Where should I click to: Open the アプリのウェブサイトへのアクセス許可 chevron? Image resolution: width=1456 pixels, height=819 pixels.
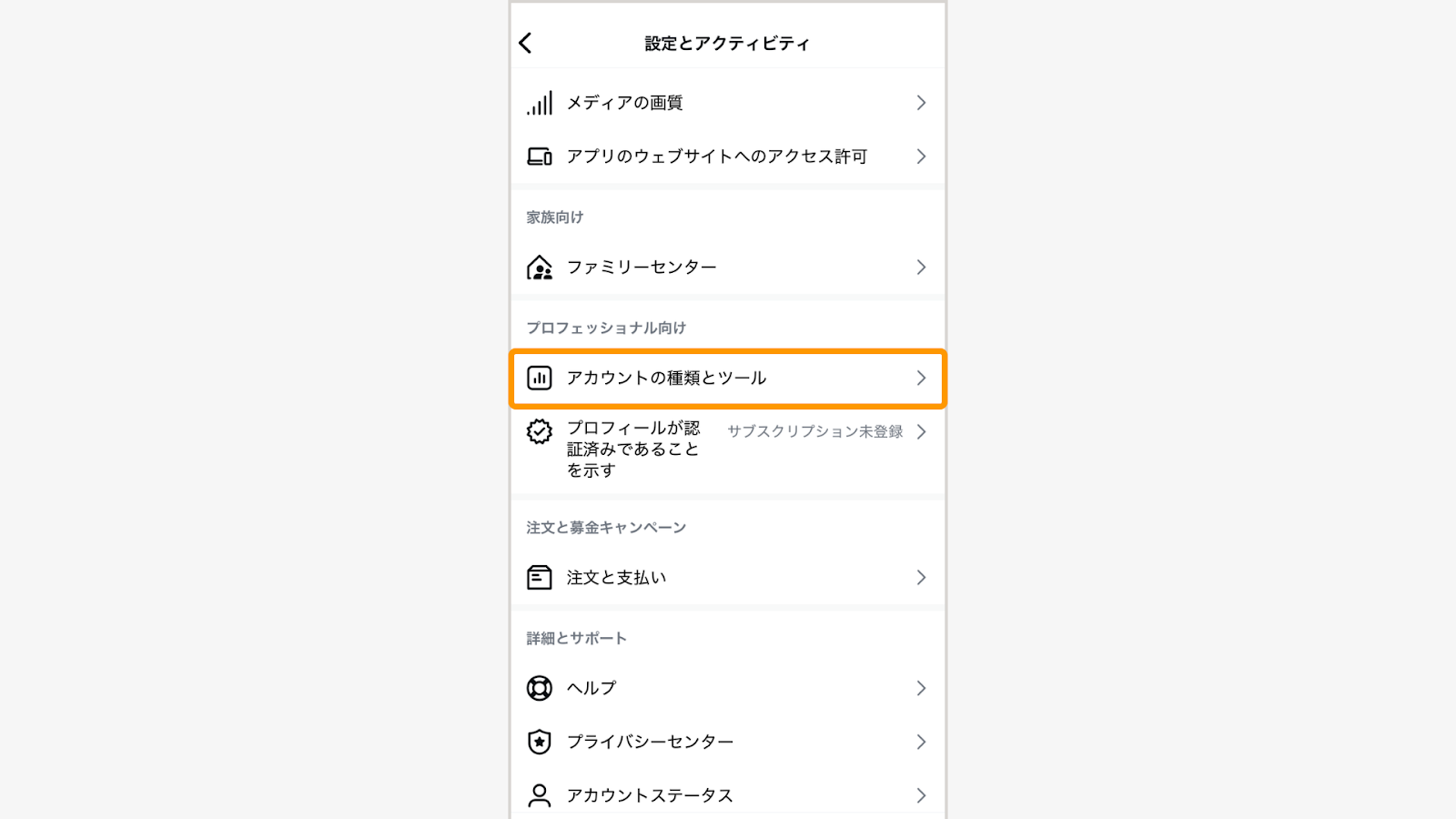(921, 157)
